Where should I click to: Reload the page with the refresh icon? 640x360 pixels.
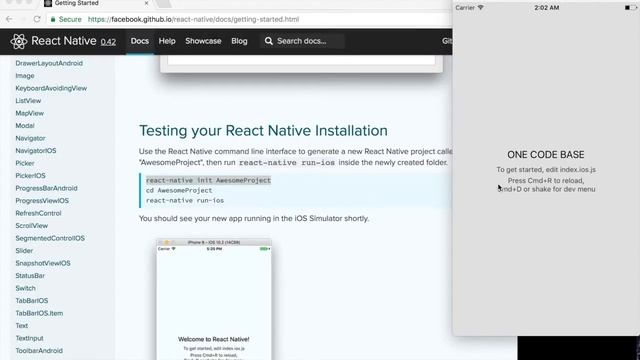[37, 19]
